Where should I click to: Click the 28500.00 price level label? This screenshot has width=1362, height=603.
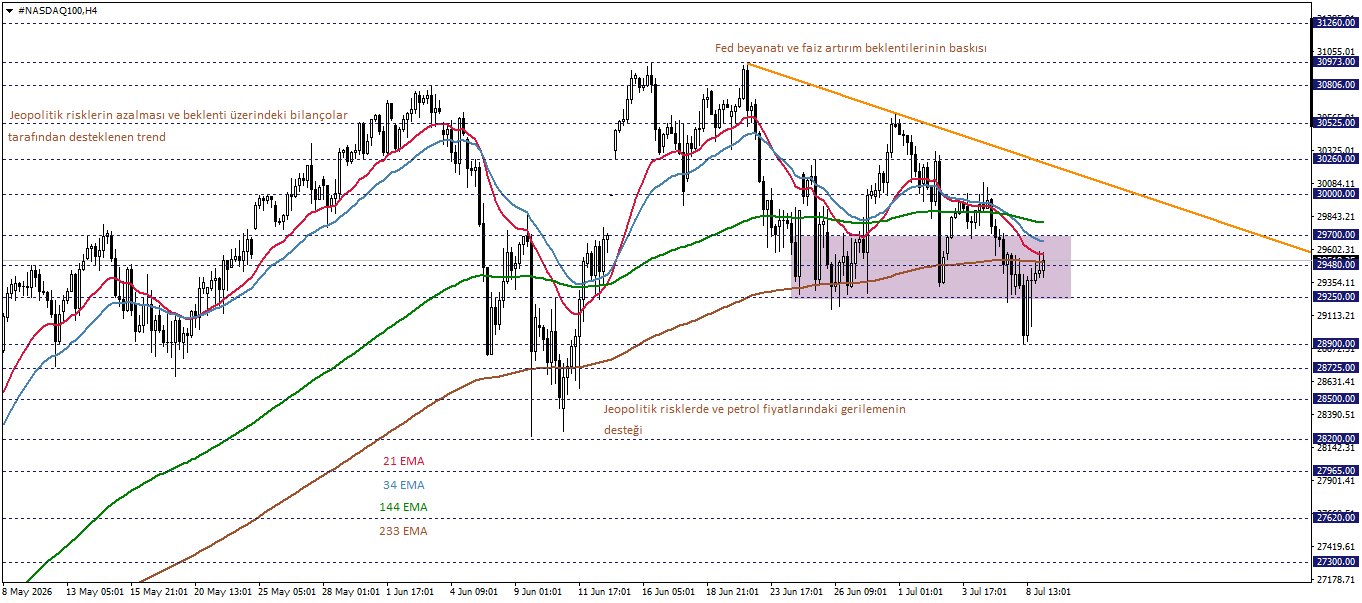coord(1336,398)
